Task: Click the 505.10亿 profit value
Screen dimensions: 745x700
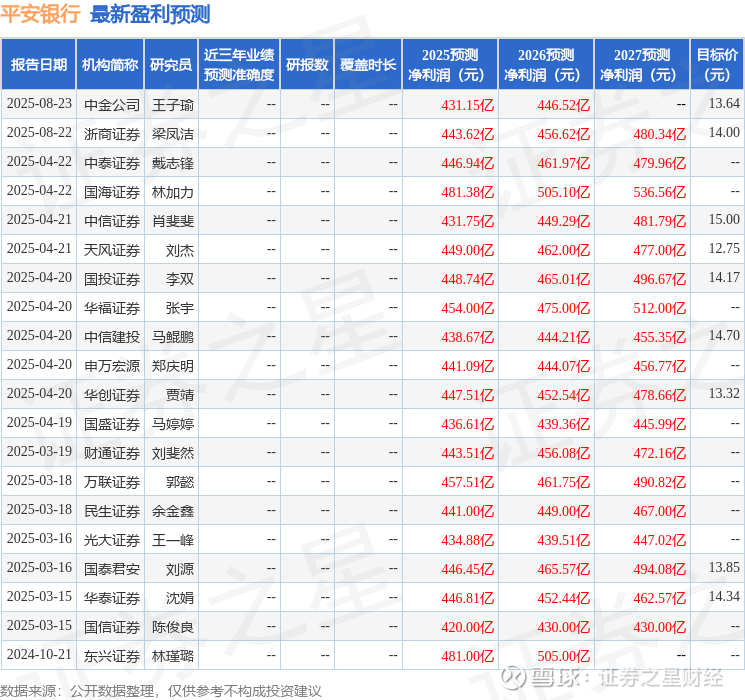Action: pyautogui.click(x=564, y=192)
